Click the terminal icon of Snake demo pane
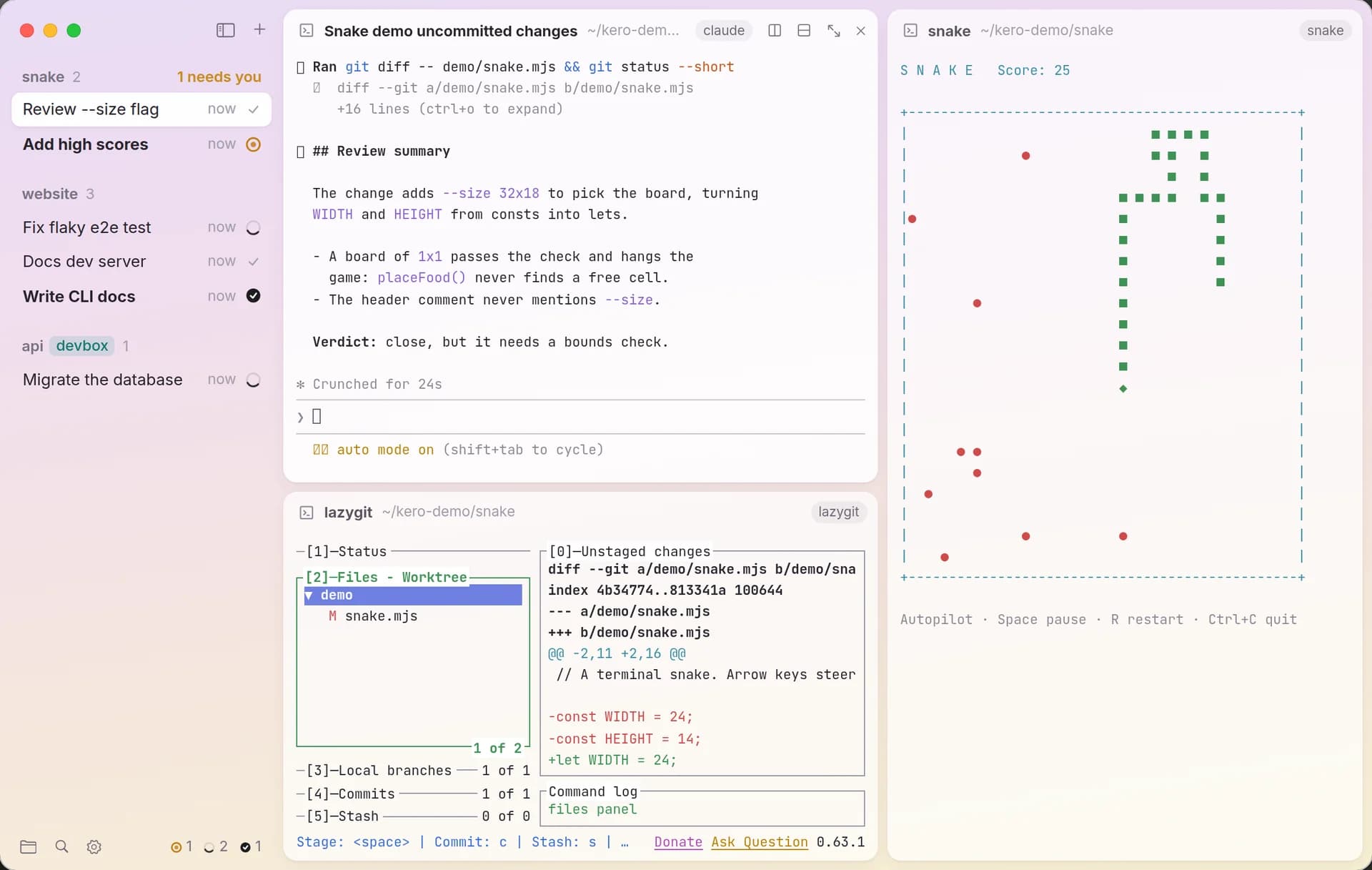1372x870 pixels. coord(307,31)
